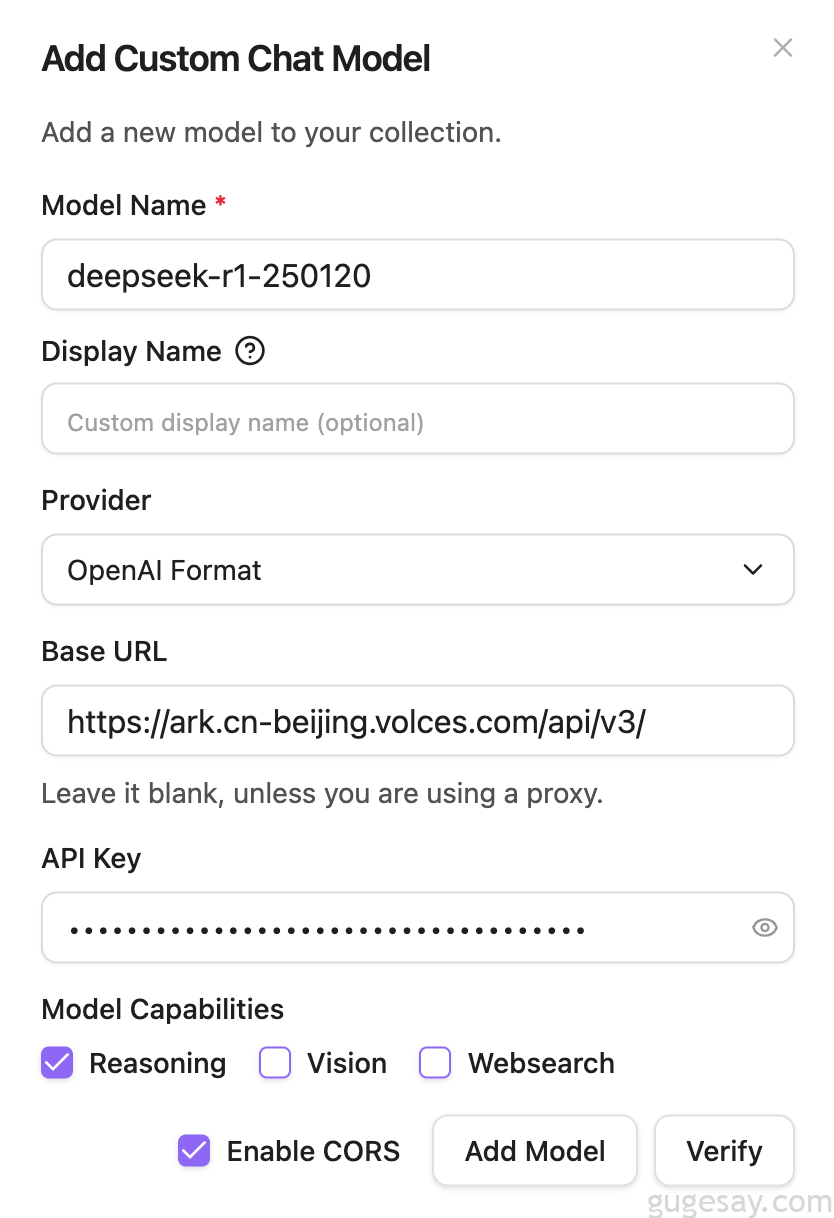Screen dimensions: 834x1218
Task: Expand the Provider dropdown chevron
Action: 753,570
